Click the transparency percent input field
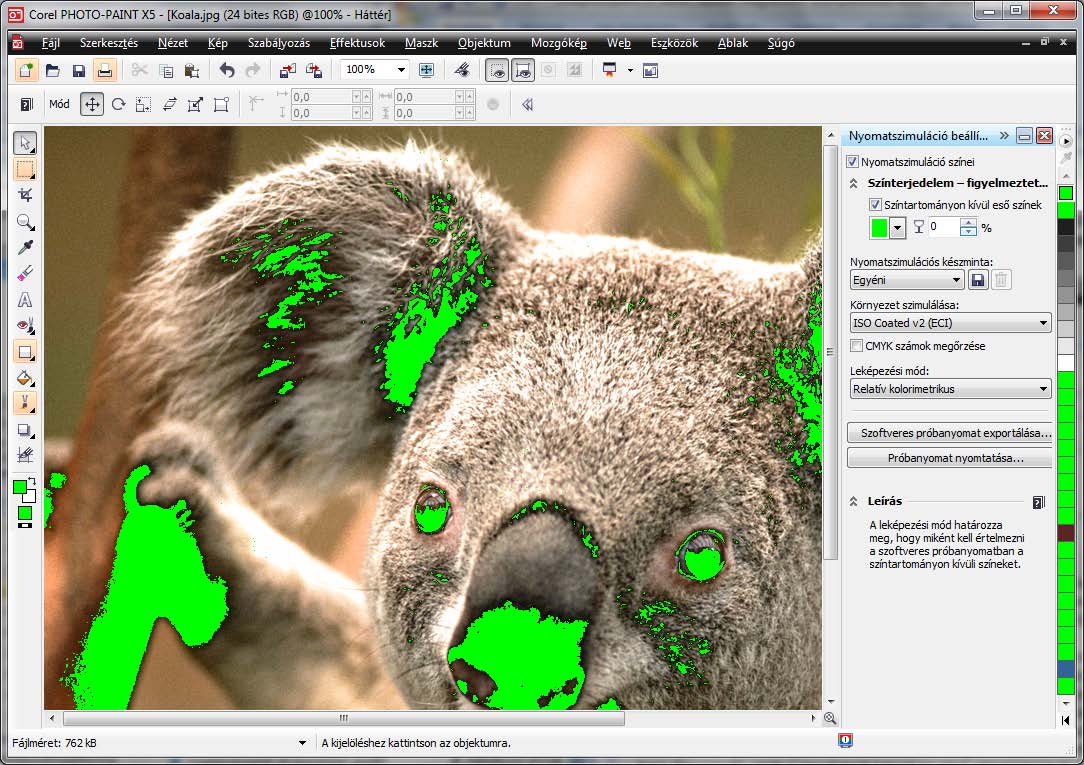The image size is (1084, 765). tap(944, 227)
